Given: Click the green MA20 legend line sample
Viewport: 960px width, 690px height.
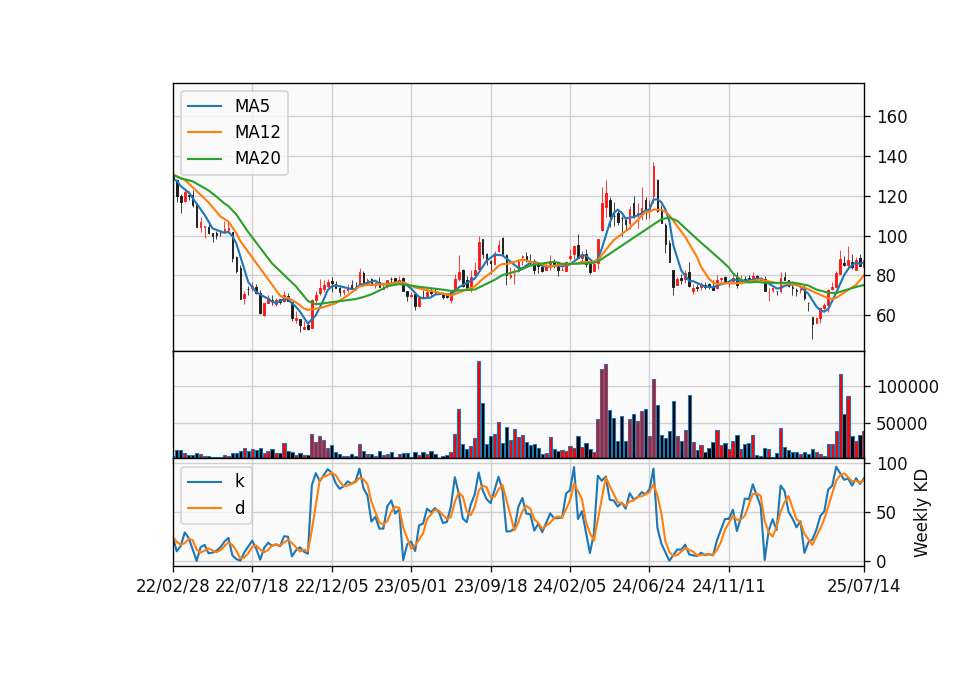Looking at the screenshot, I should pyautogui.click(x=204, y=158).
